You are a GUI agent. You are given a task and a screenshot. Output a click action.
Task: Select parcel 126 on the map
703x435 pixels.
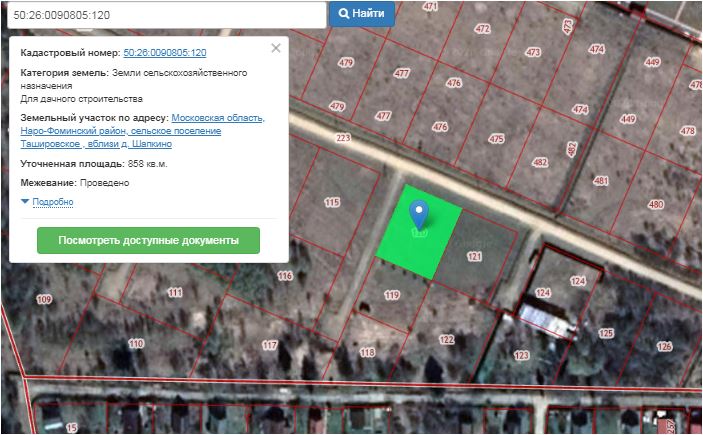(x=664, y=347)
